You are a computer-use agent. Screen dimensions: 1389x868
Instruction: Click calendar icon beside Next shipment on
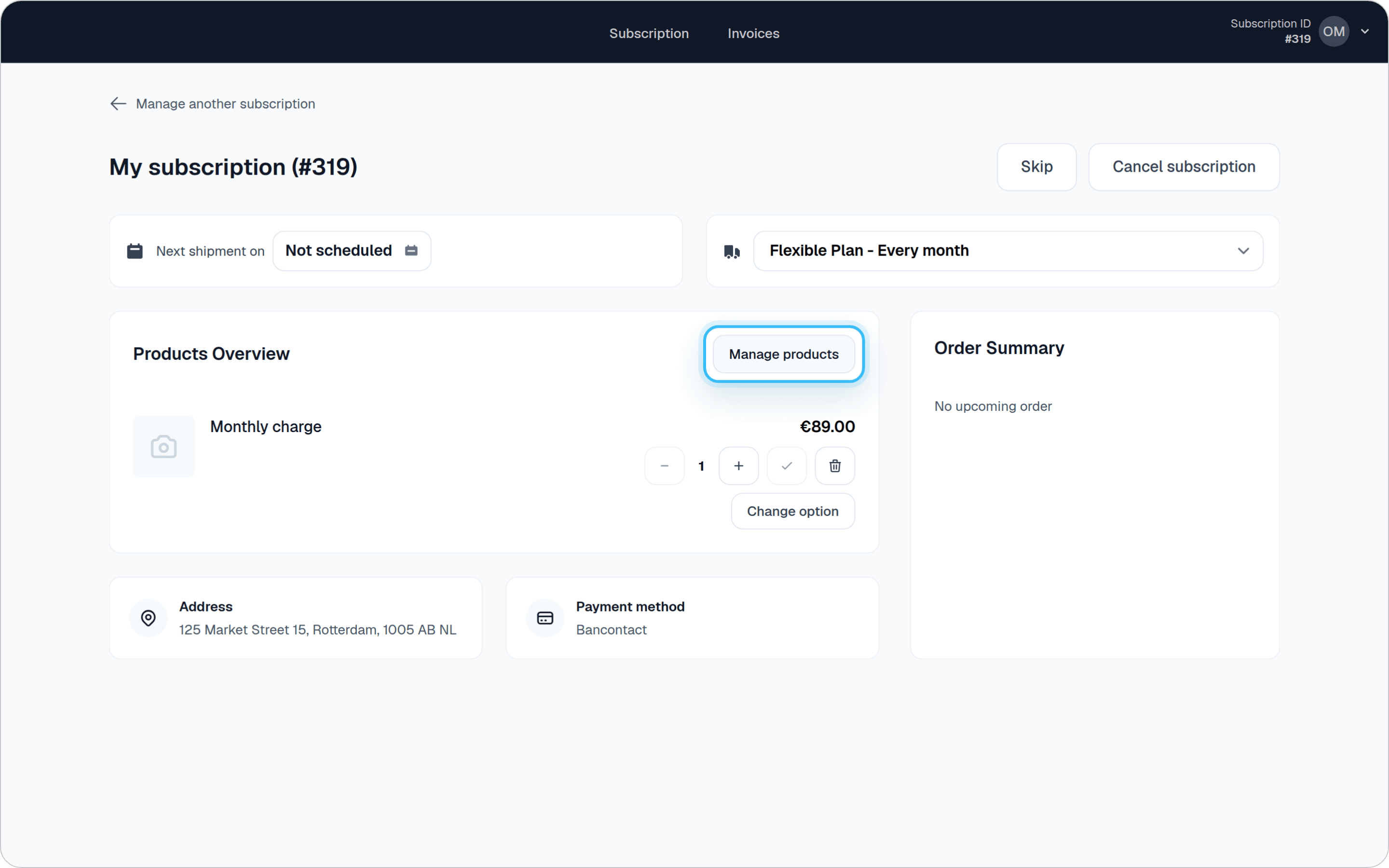point(135,251)
